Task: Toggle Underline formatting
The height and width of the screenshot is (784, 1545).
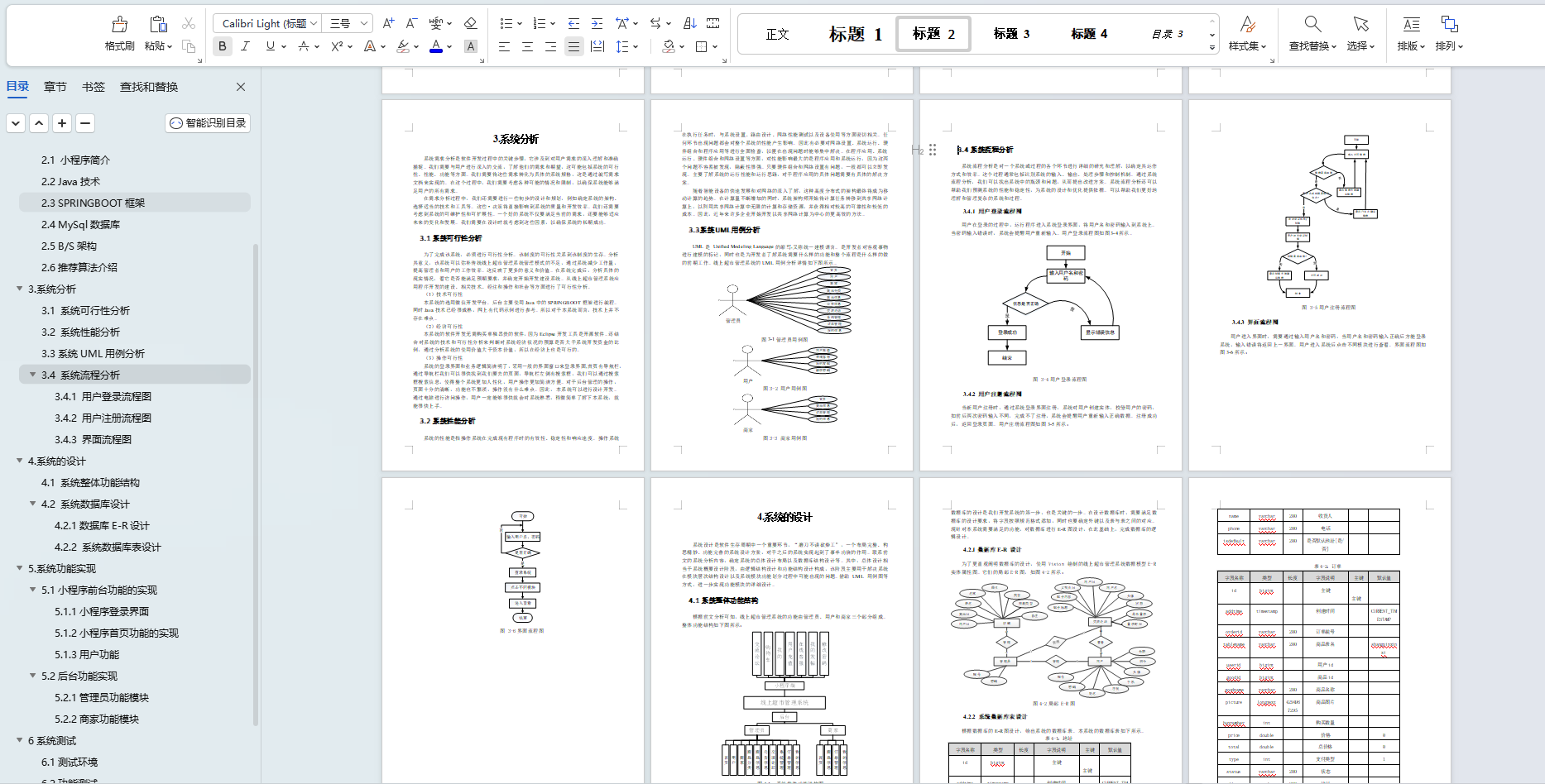Action: (271, 46)
